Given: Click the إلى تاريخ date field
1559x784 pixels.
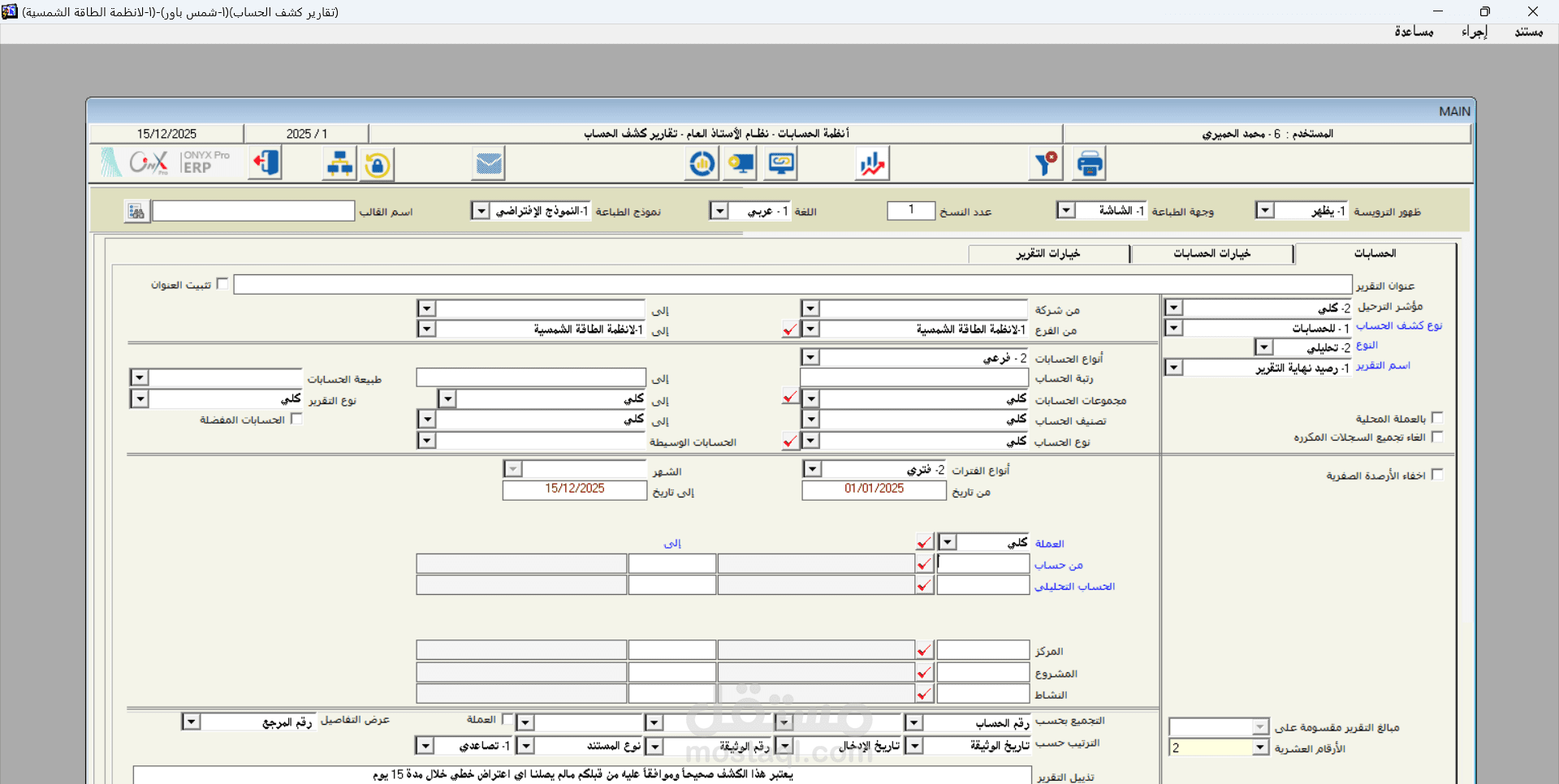Looking at the screenshot, I should [x=574, y=490].
